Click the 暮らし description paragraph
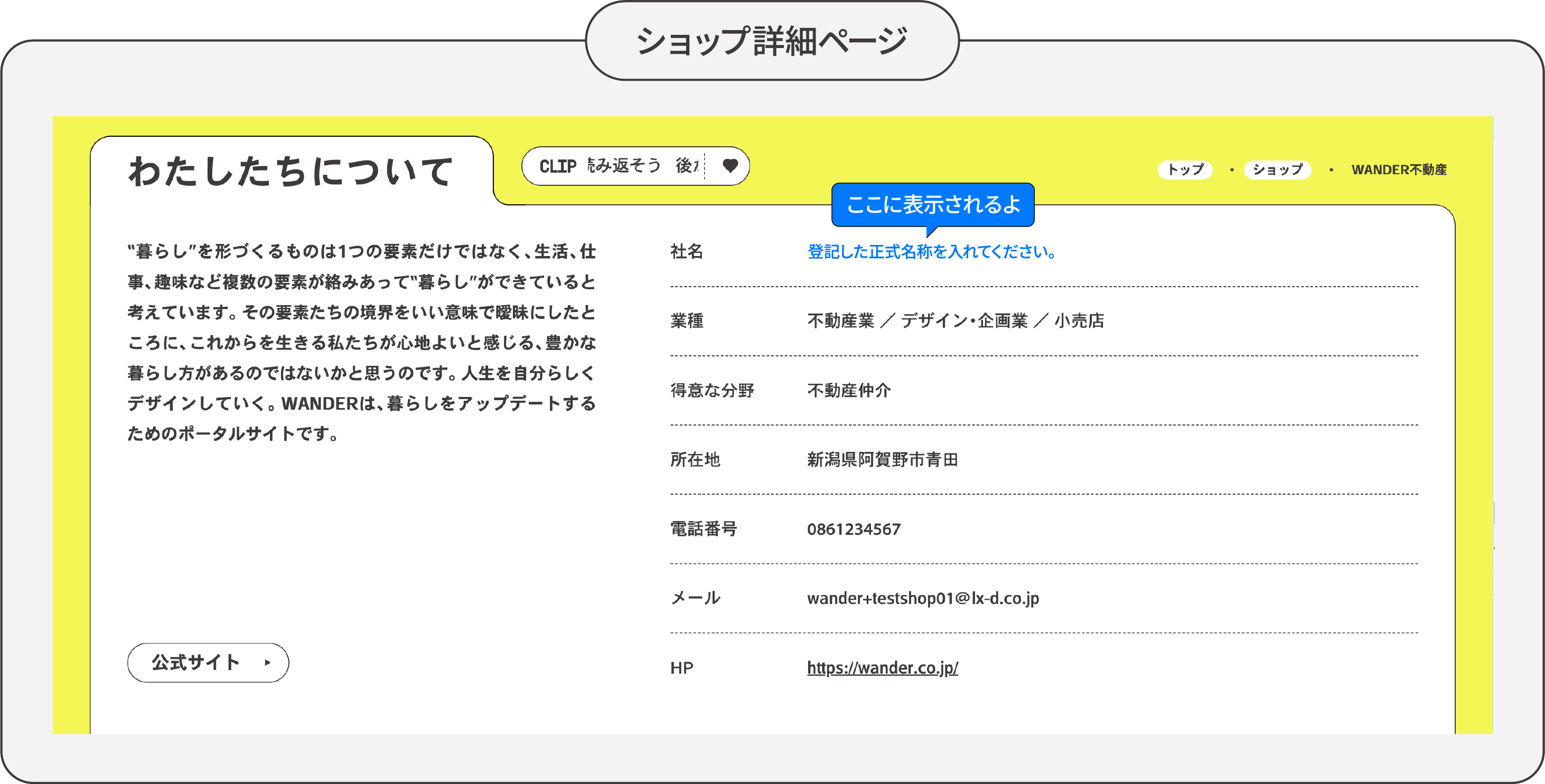The width and height of the screenshot is (1545, 784). coord(361,342)
